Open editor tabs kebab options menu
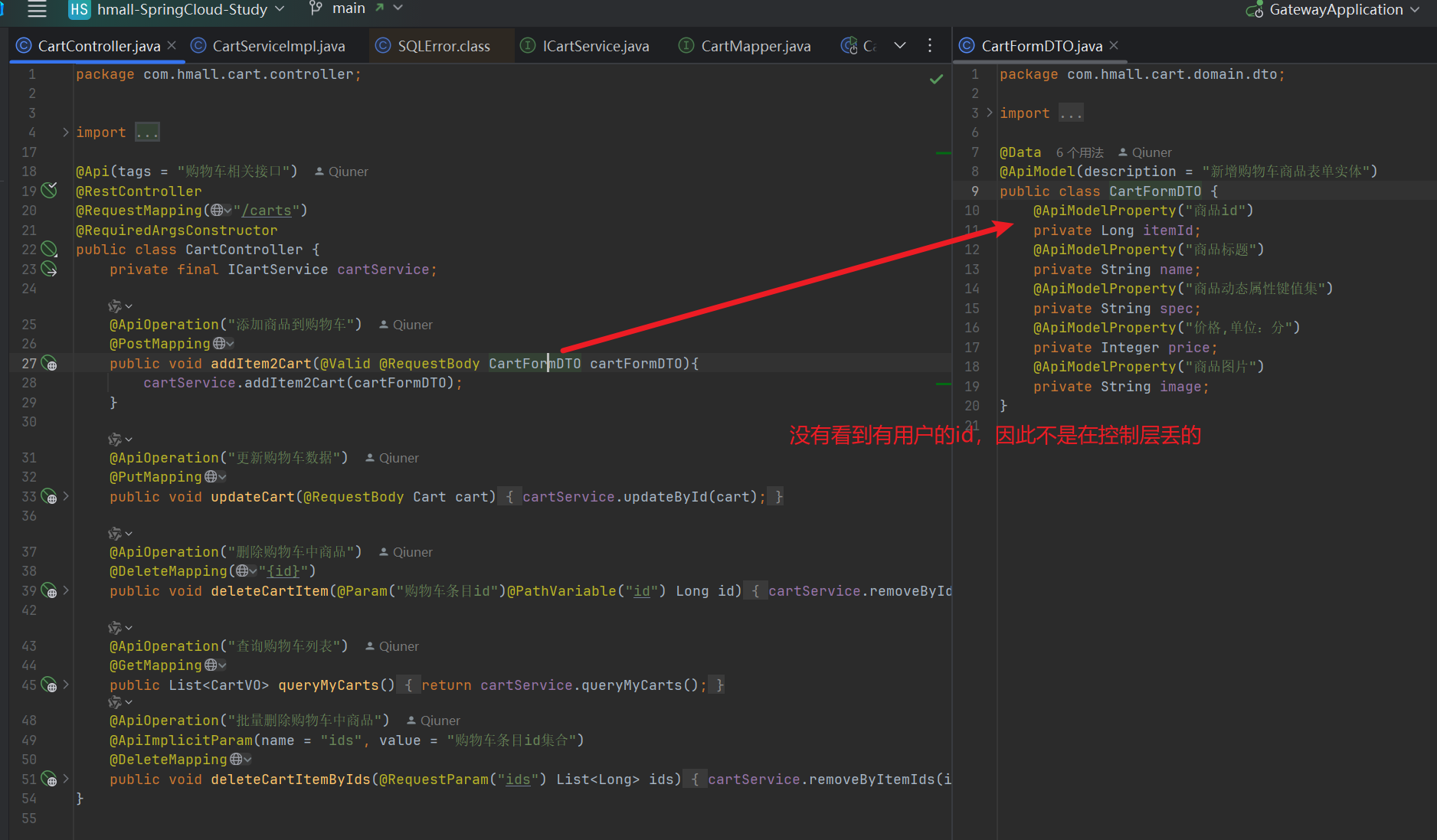This screenshot has height=840, width=1437. [930, 46]
